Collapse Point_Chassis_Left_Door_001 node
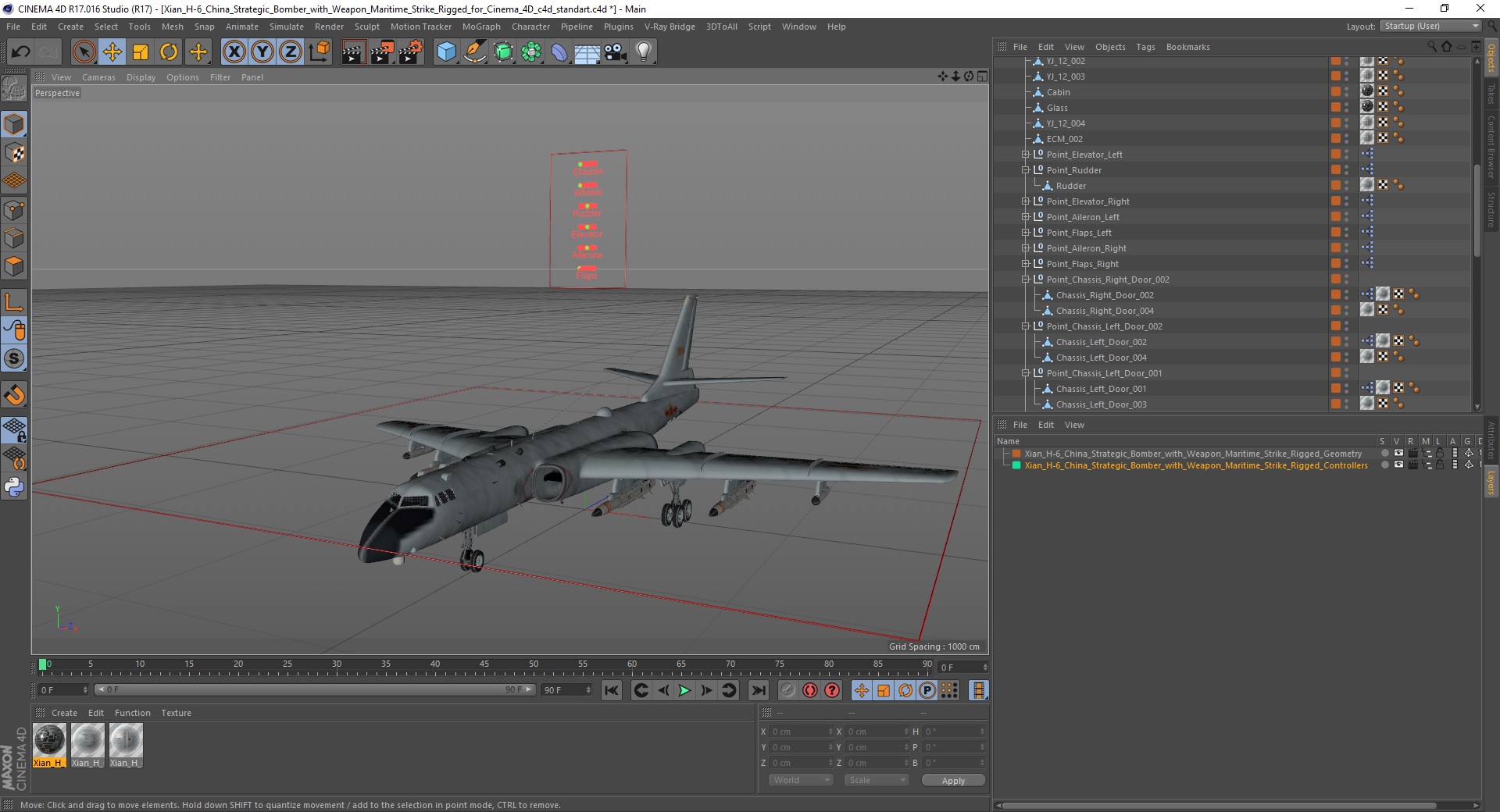The image size is (1500, 812). (x=1025, y=373)
